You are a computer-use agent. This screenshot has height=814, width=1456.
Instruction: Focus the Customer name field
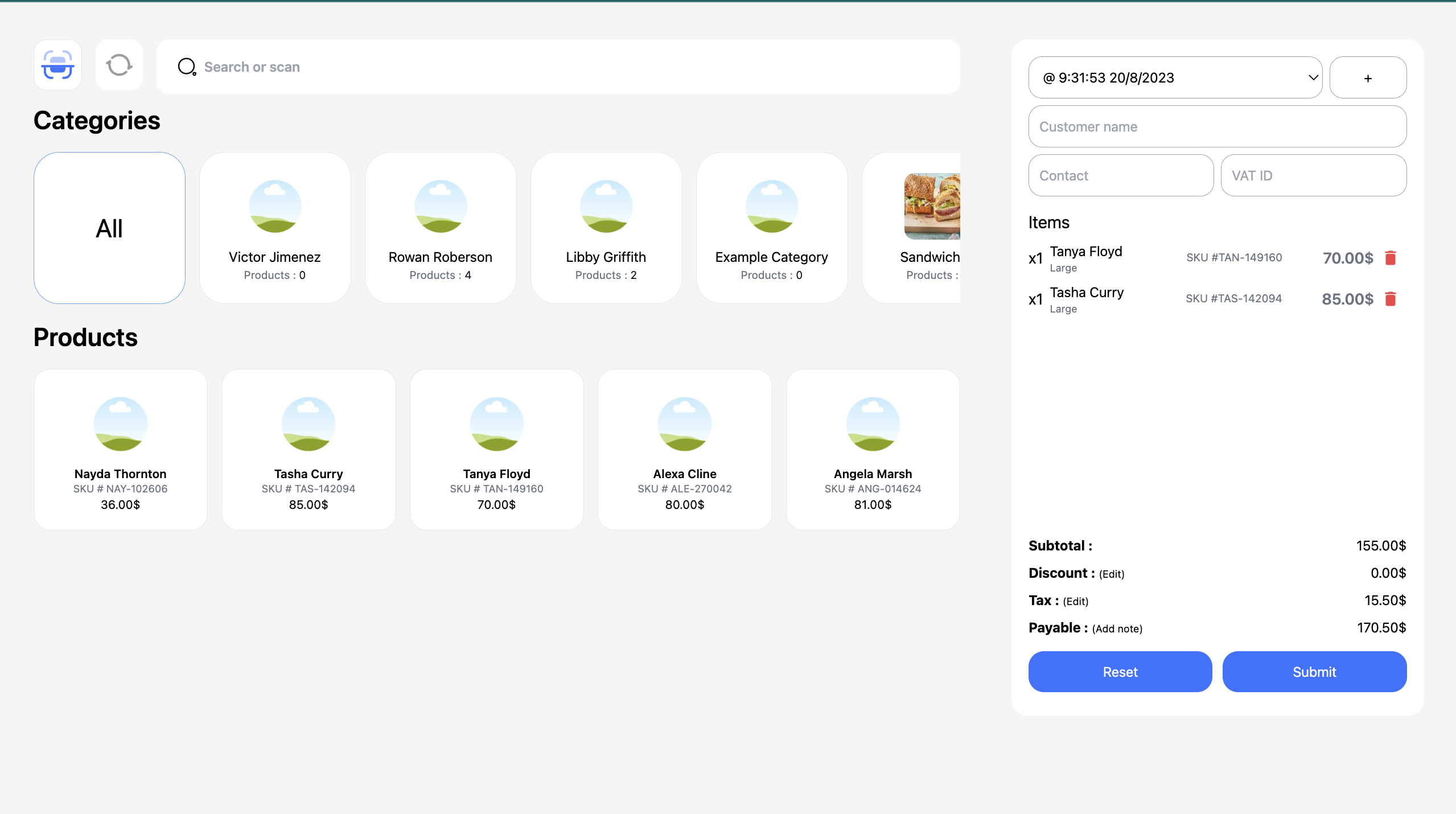coord(1217,126)
